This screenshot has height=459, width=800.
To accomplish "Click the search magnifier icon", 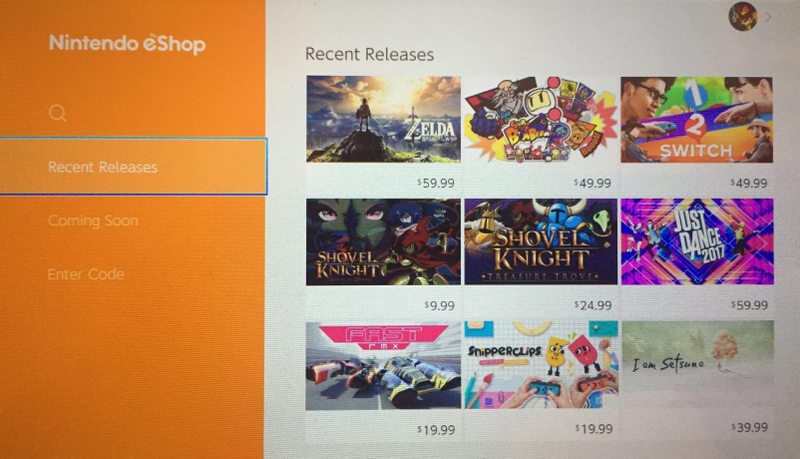I will pos(58,113).
